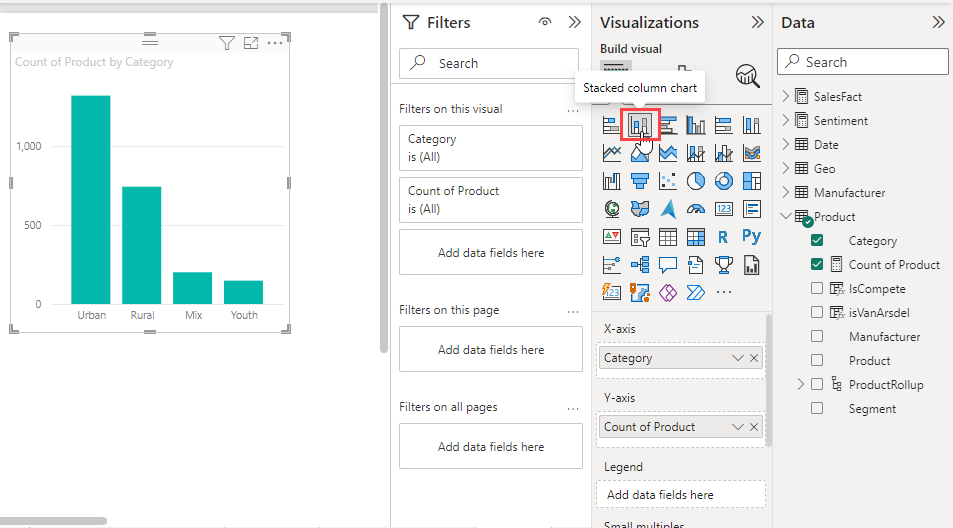
Task: Expand the Sentiment table
Action: [785, 120]
